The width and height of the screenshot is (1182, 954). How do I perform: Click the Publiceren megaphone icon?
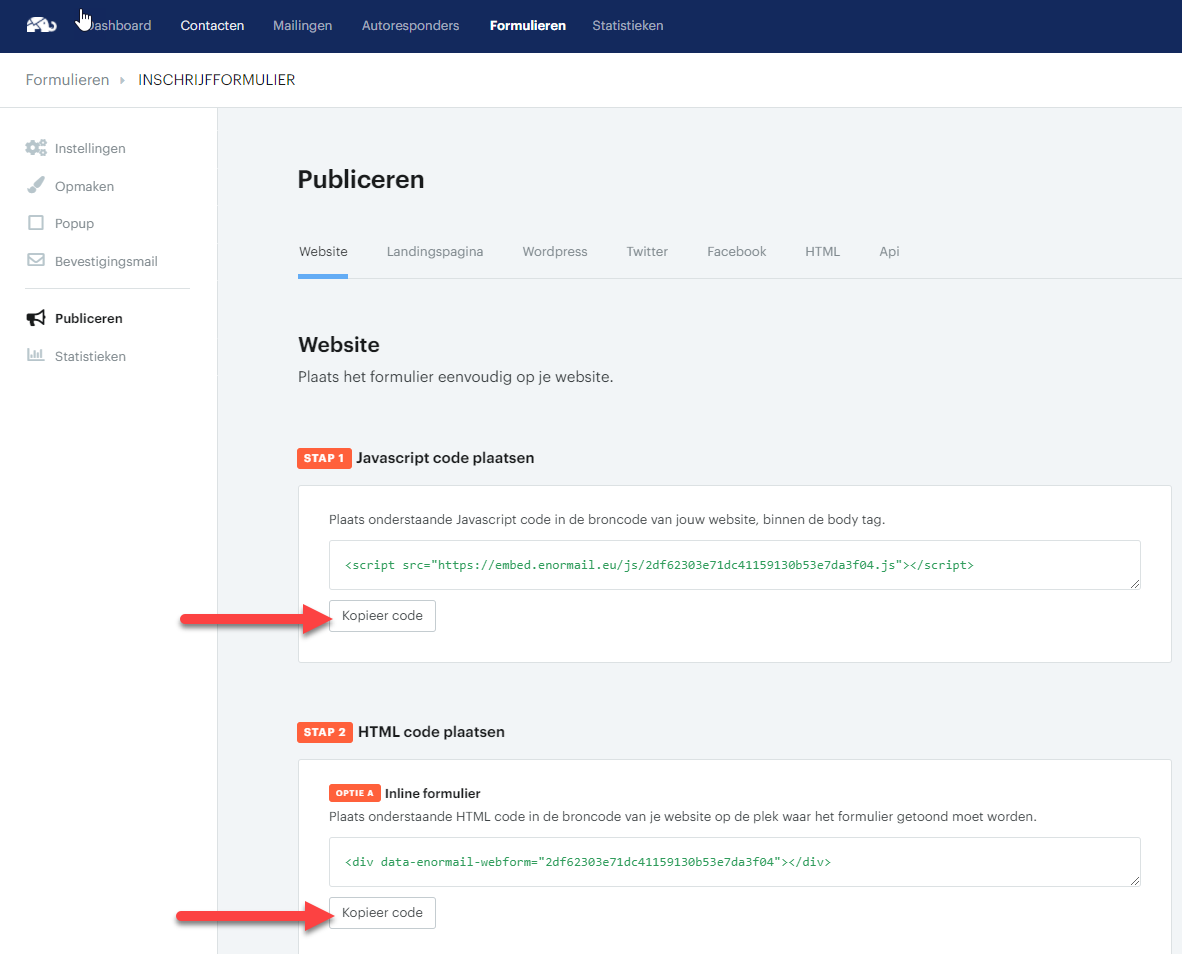(35, 318)
